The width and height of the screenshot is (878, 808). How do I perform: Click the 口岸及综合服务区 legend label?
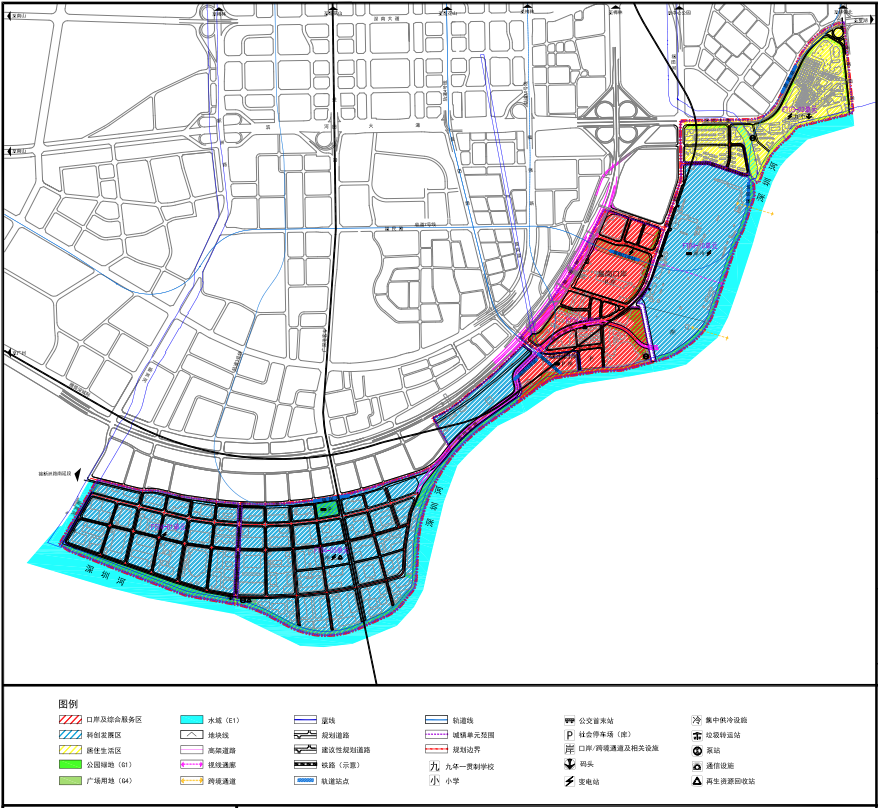114,720
